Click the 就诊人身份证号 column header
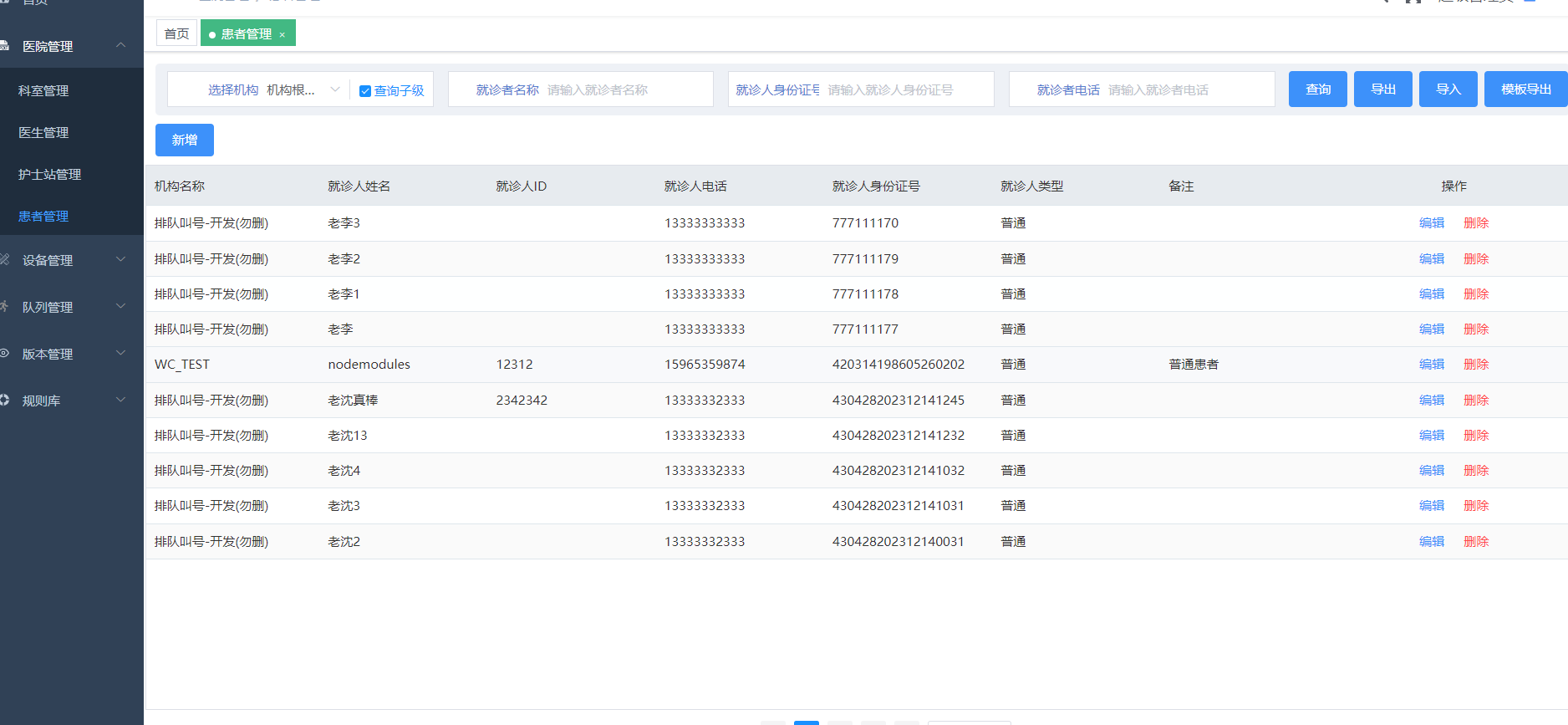 coord(876,186)
